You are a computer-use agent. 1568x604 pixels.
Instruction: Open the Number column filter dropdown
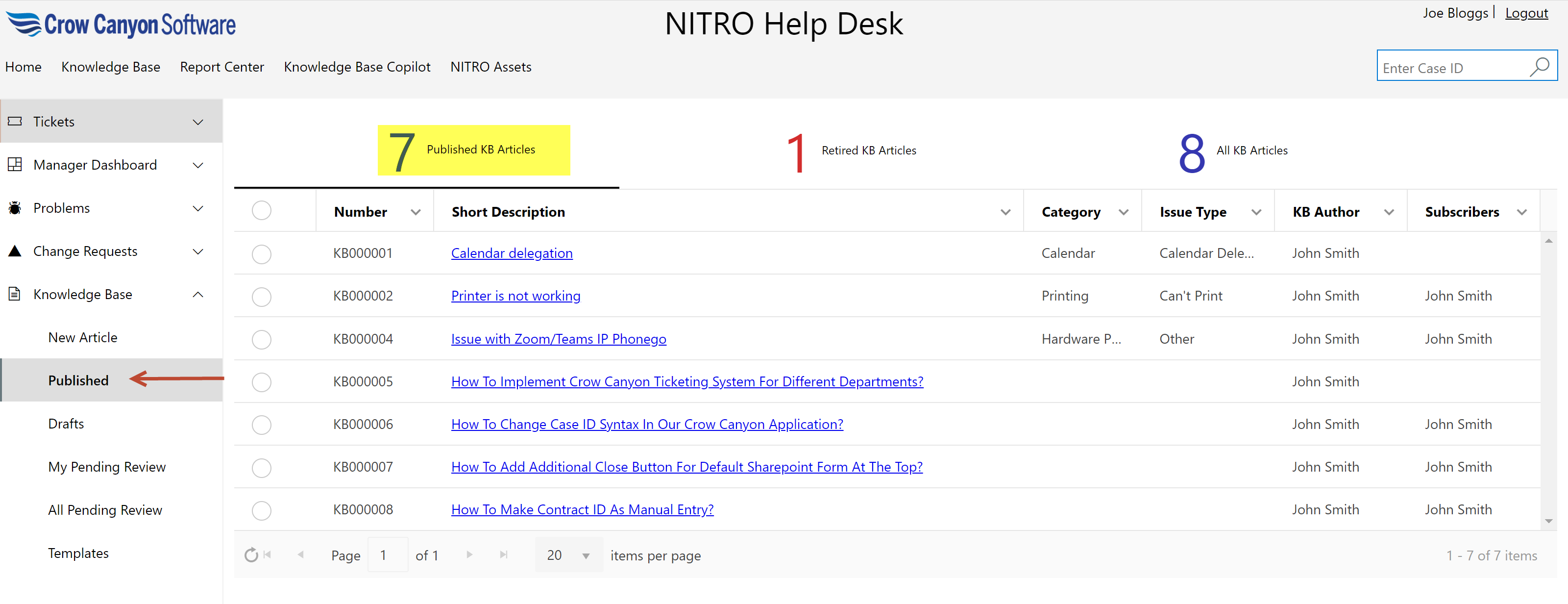tap(416, 212)
